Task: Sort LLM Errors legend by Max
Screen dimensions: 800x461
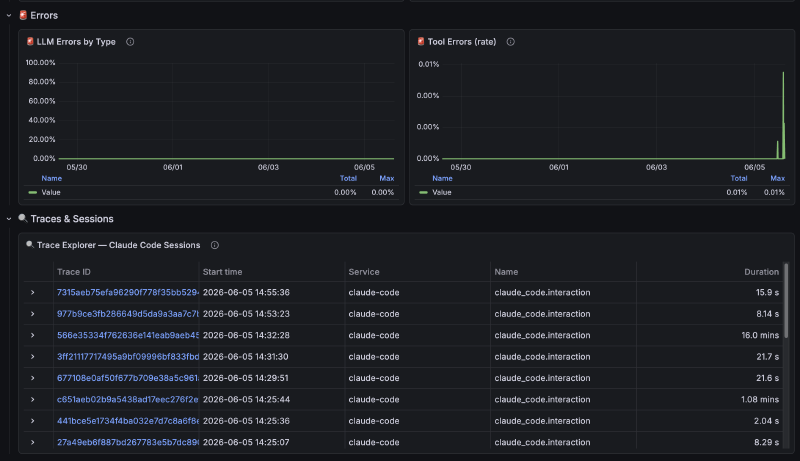Action: (x=387, y=178)
